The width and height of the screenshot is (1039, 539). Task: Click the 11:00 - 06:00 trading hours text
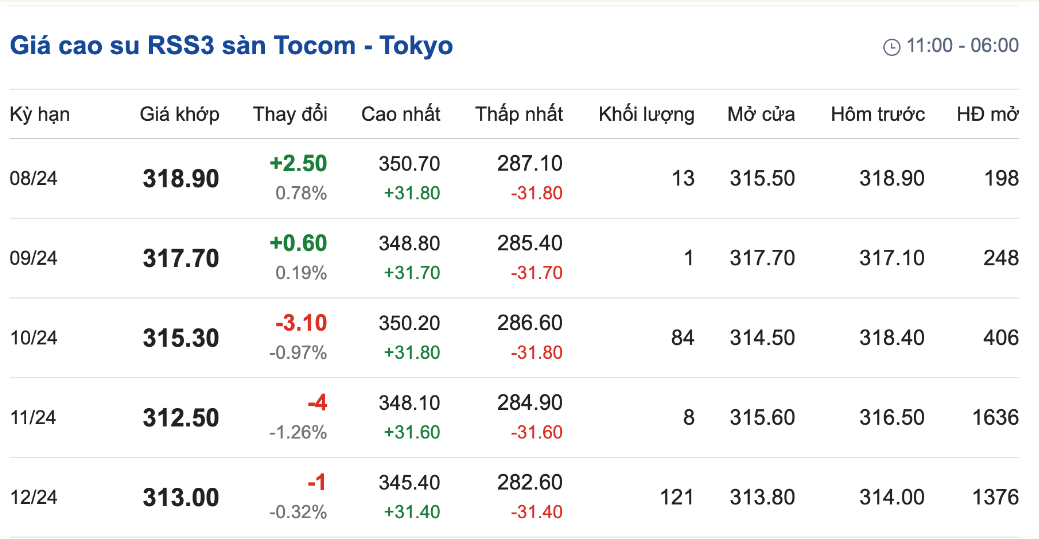(x=963, y=46)
